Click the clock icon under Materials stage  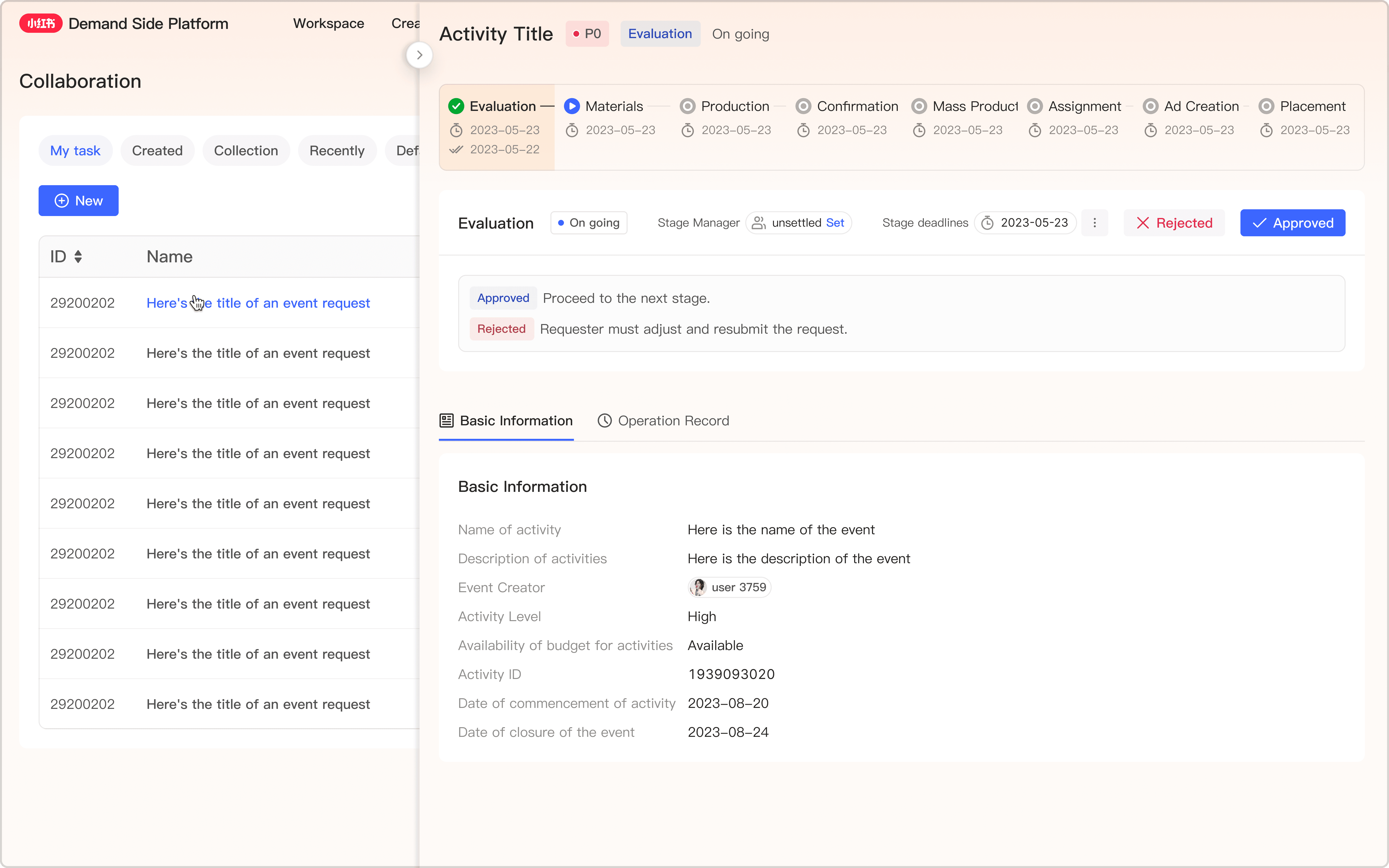572,130
